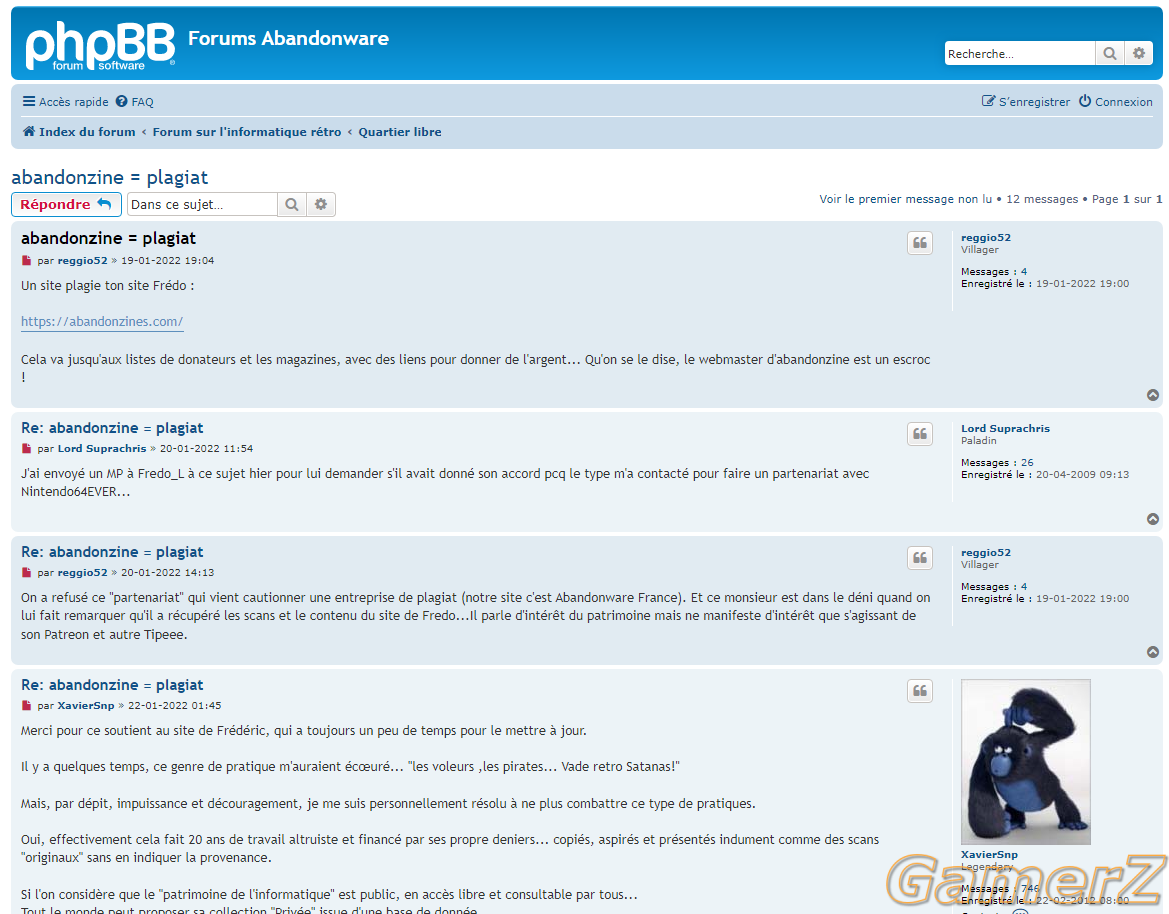This screenshot has height=914, width=1169.
Task: Quote Lord Suprachris's post
Action: 920,434
